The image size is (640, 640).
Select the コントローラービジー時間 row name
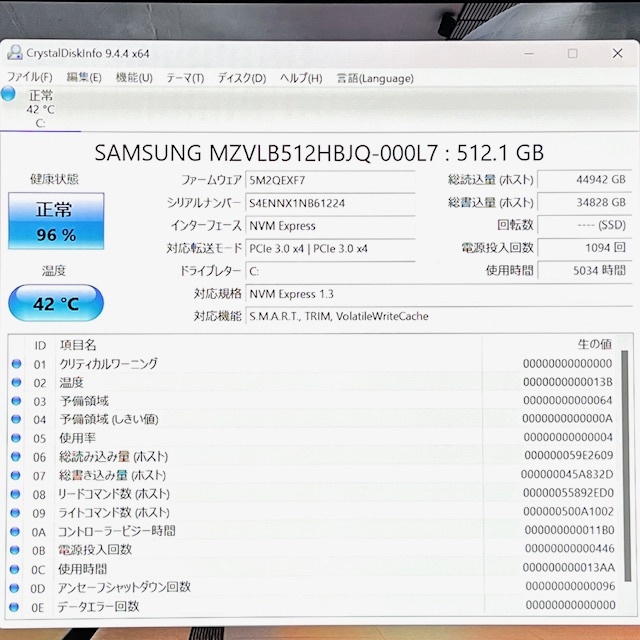117,531
